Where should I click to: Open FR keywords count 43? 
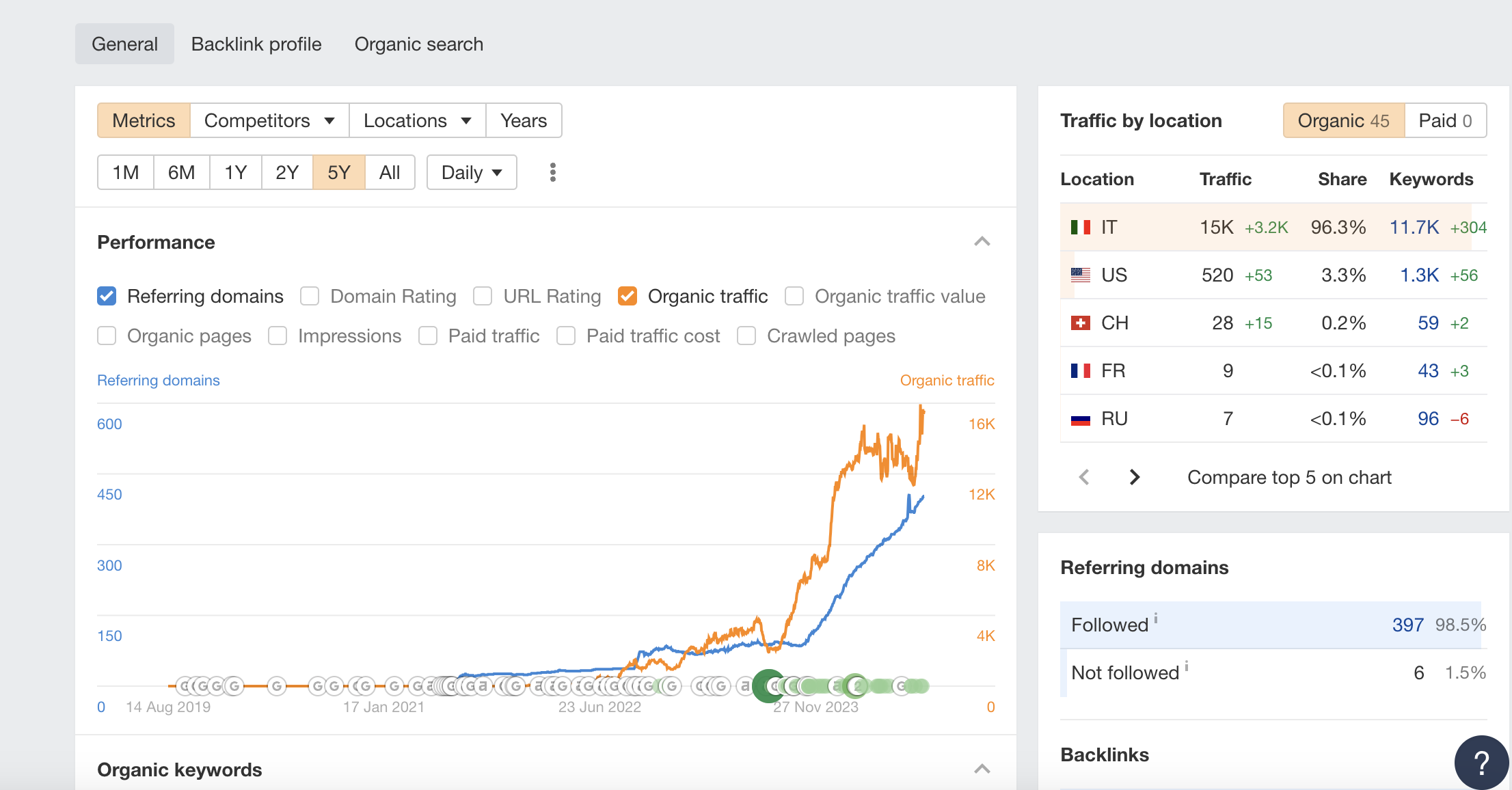pos(1429,370)
